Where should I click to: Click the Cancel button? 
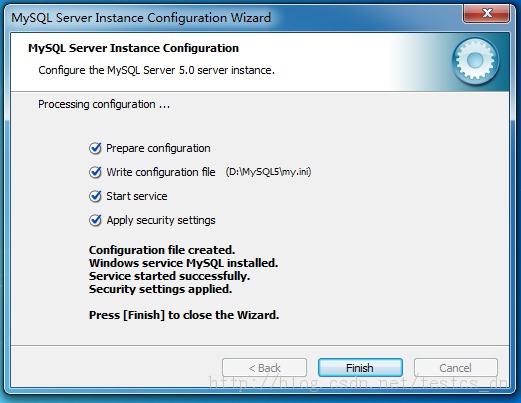(x=456, y=368)
